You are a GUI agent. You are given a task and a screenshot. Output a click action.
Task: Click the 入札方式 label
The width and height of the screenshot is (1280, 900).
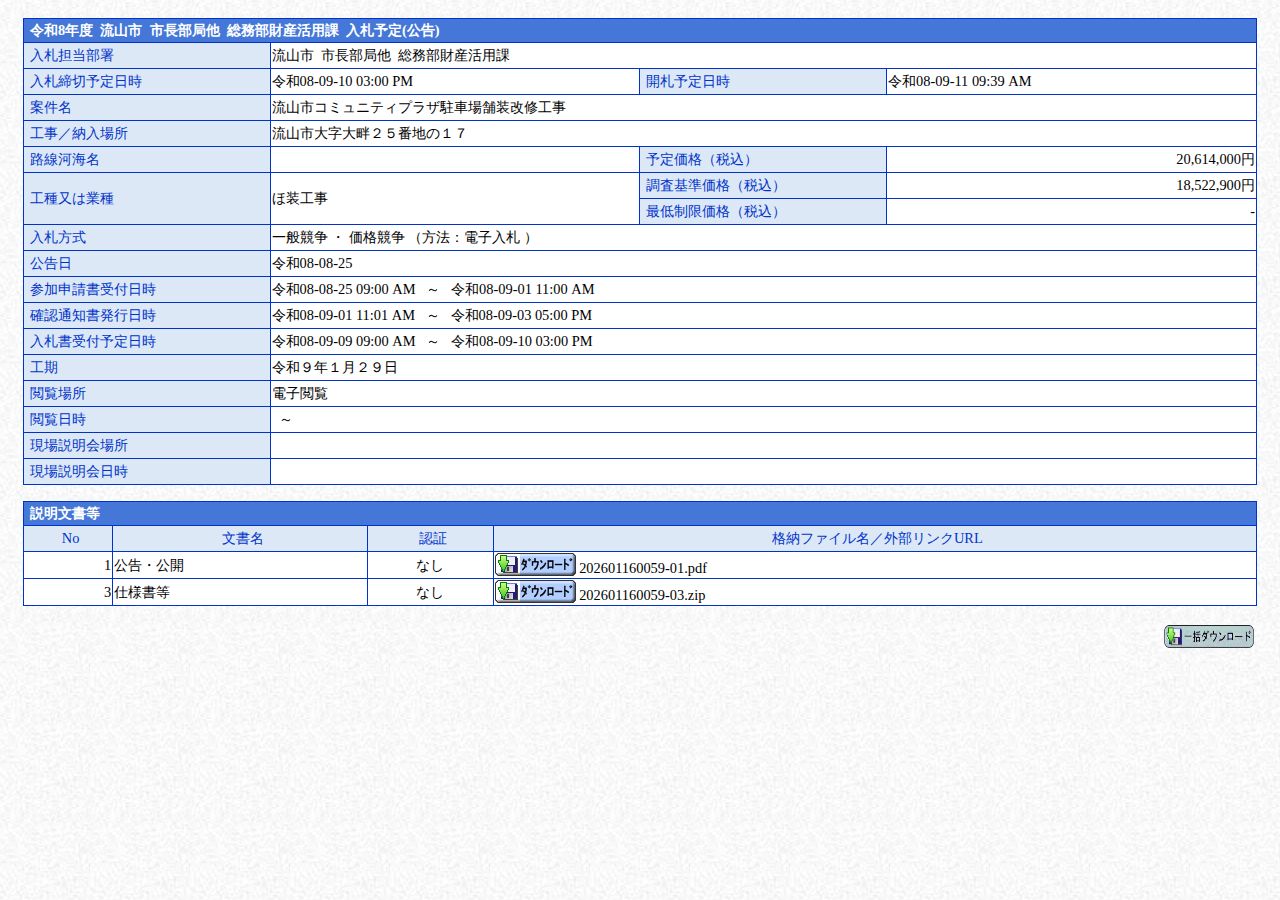coord(58,238)
